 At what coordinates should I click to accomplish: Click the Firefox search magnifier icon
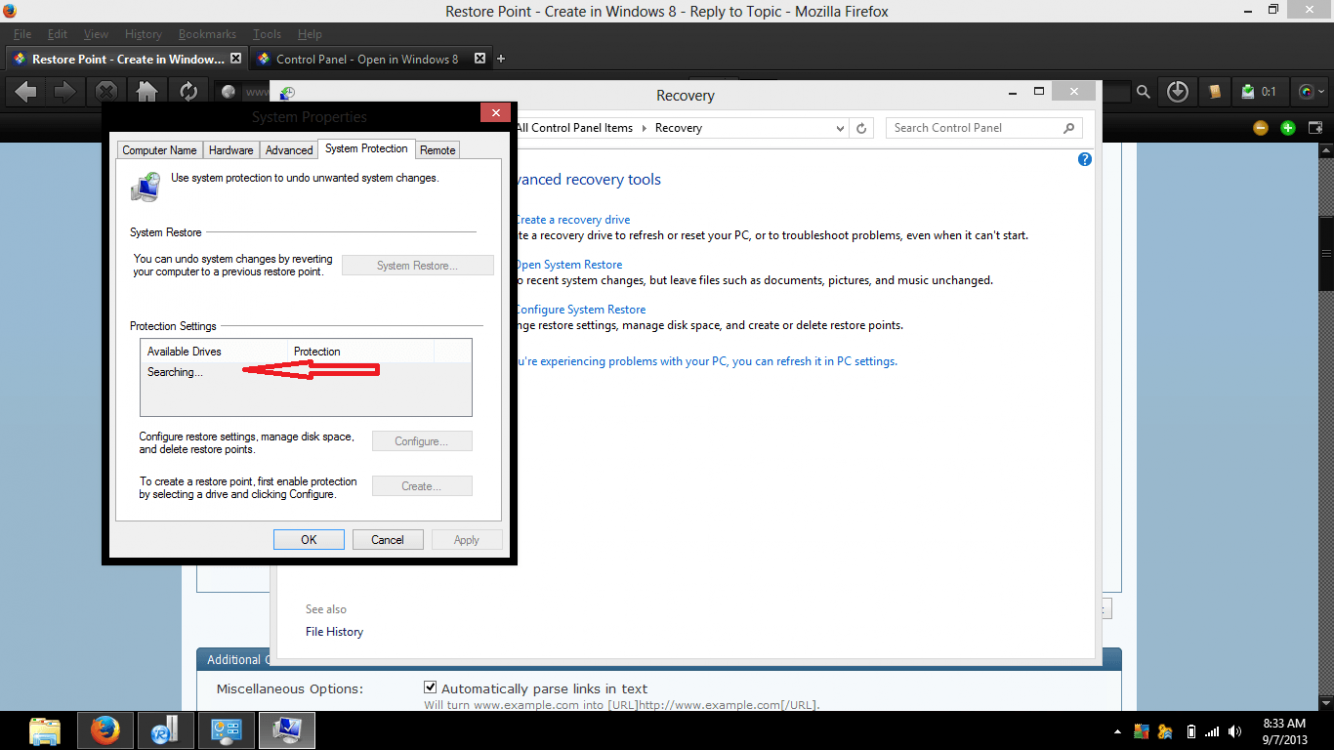point(1143,92)
